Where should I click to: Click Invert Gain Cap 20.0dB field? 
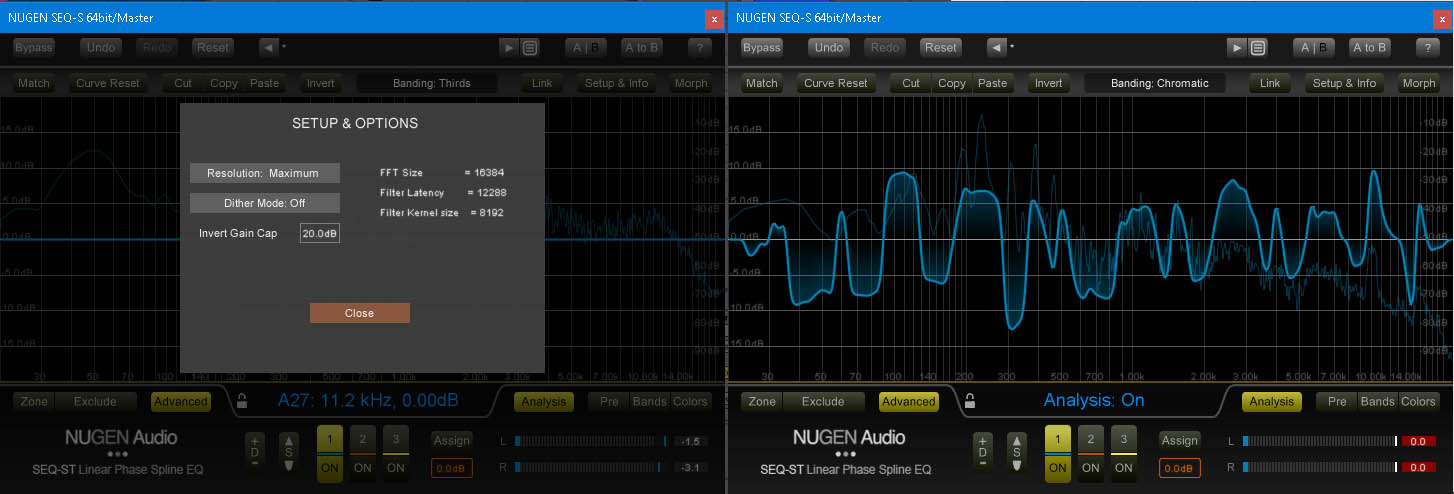[x=320, y=233]
